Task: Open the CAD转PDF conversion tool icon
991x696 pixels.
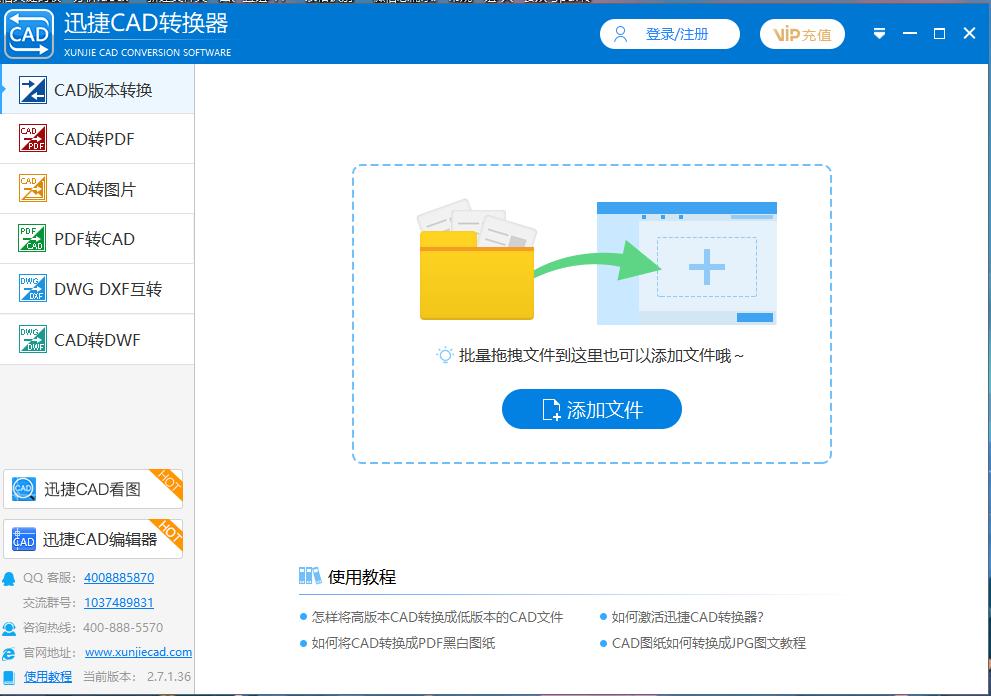Action: click(30, 138)
